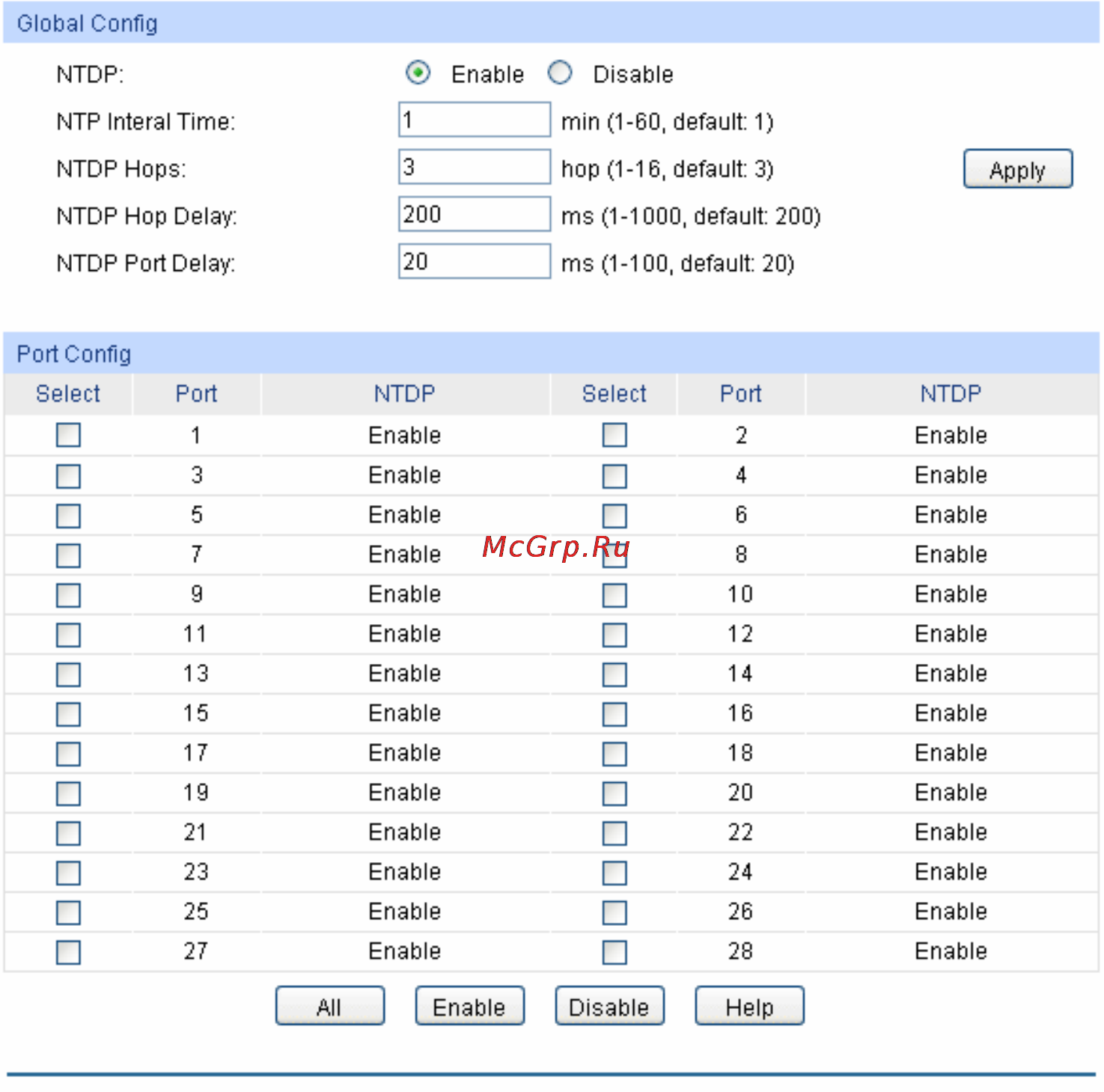Mark the checkbox for port 9

tap(68, 595)
